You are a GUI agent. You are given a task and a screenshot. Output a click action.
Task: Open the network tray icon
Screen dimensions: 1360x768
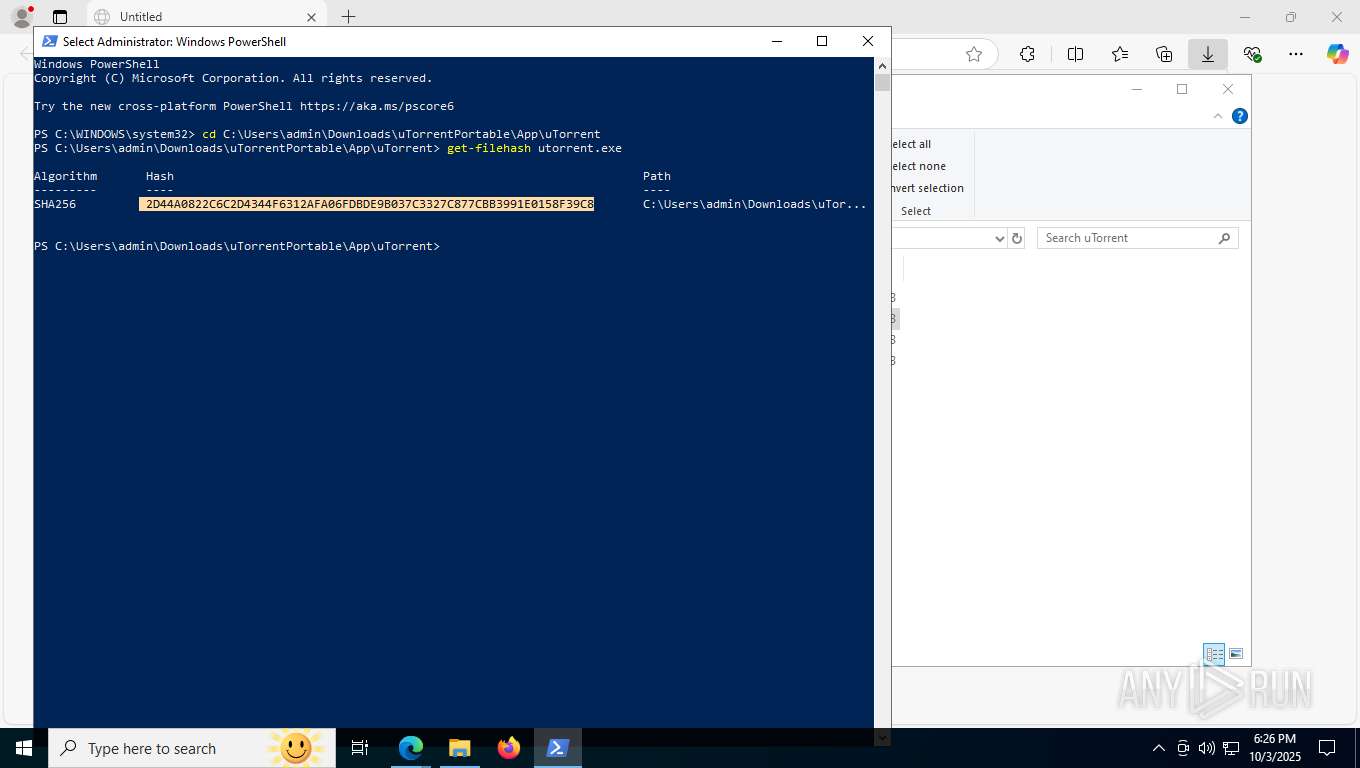1231,748
